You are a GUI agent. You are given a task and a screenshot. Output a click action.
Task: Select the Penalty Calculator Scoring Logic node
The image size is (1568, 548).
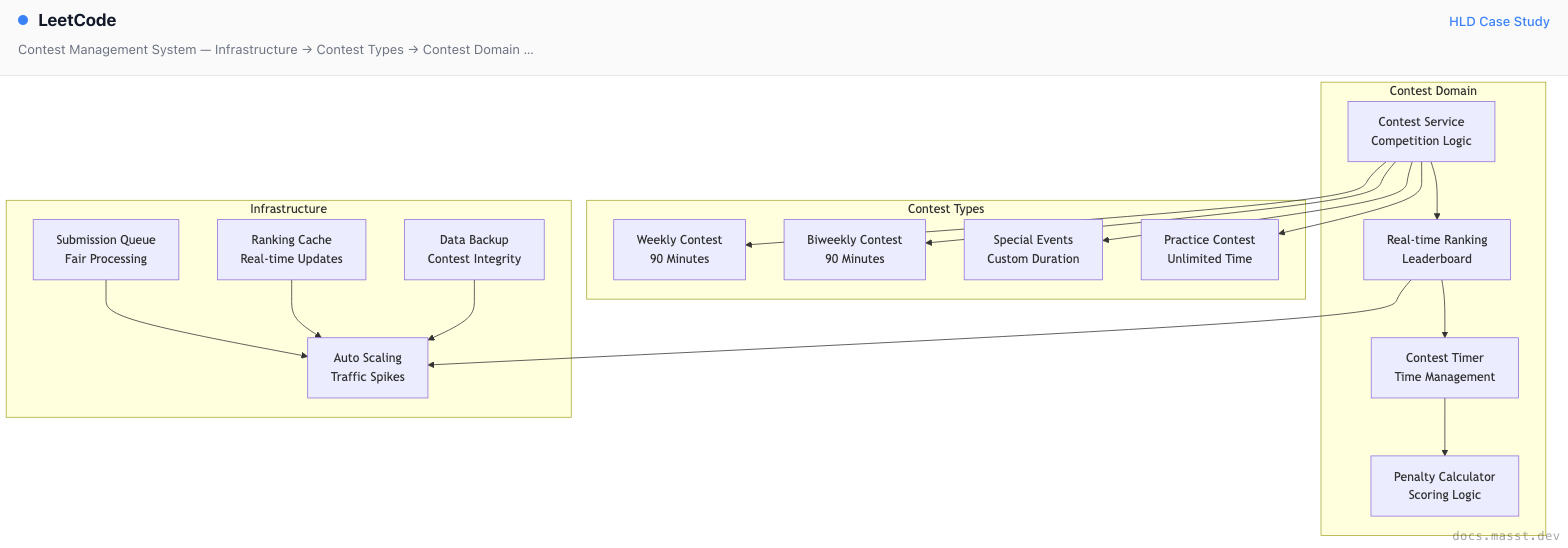click(1445, 485)
